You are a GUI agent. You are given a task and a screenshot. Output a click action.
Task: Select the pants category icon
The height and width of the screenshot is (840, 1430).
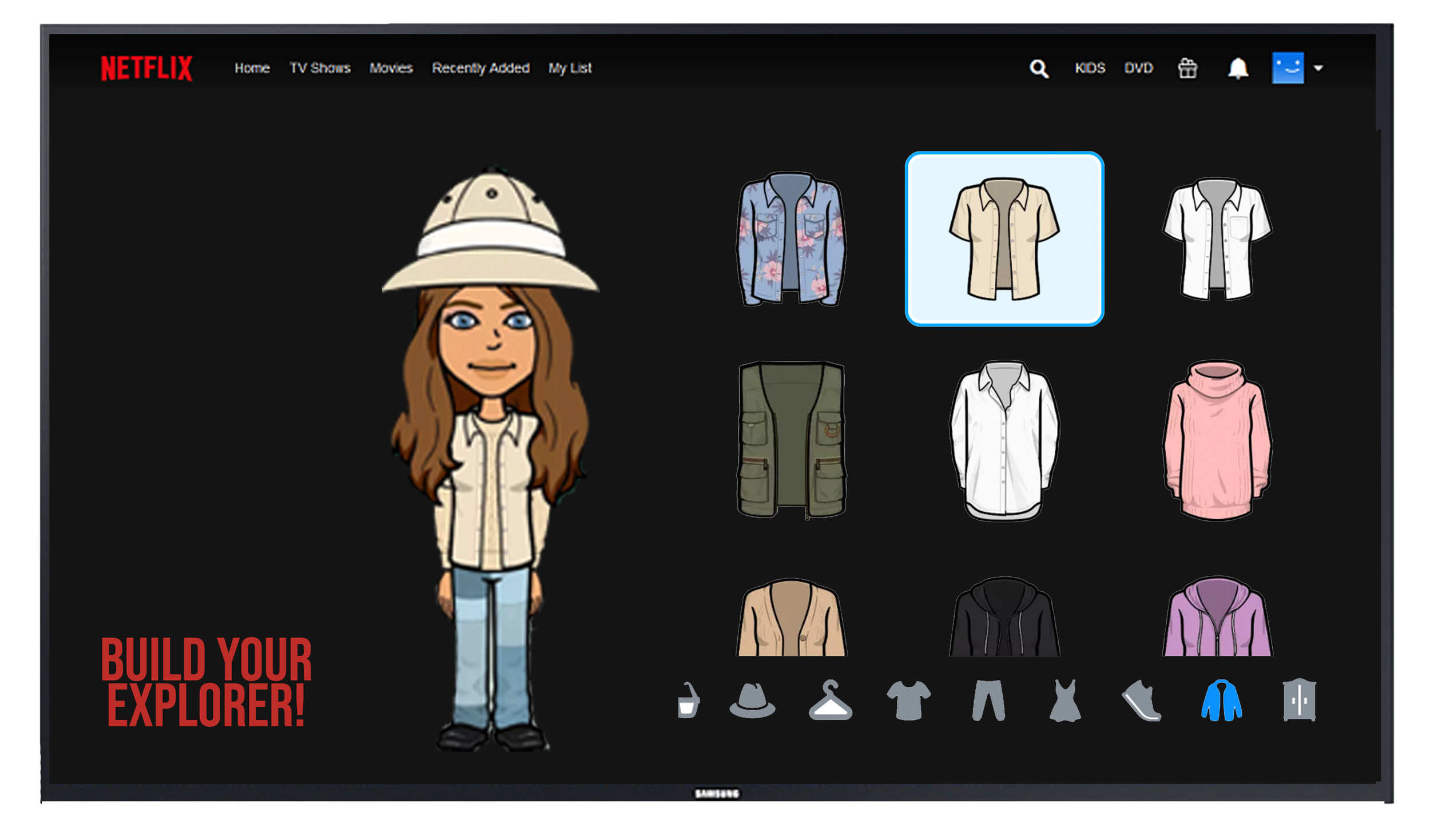coord(988,700)
